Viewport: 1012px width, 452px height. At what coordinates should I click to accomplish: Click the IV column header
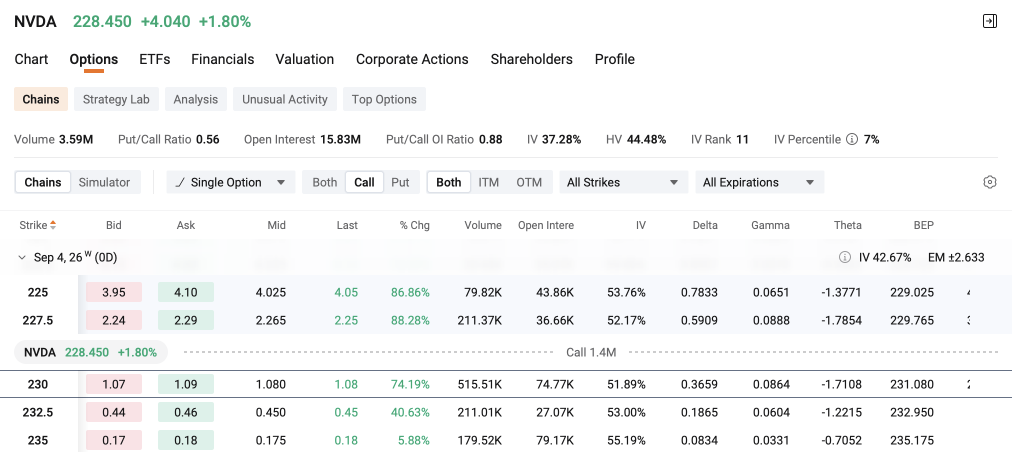tap(640, 225)
